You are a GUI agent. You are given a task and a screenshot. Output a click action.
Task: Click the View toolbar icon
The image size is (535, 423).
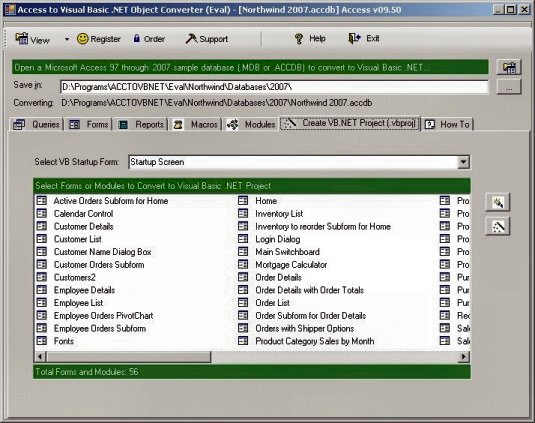21,39
